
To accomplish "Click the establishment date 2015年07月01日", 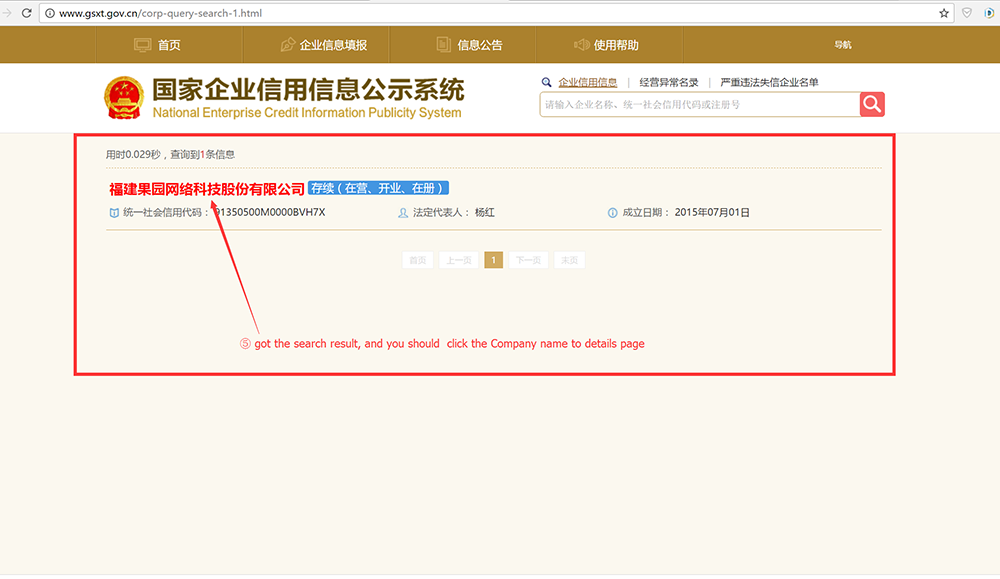I will (x=712, y=212).
